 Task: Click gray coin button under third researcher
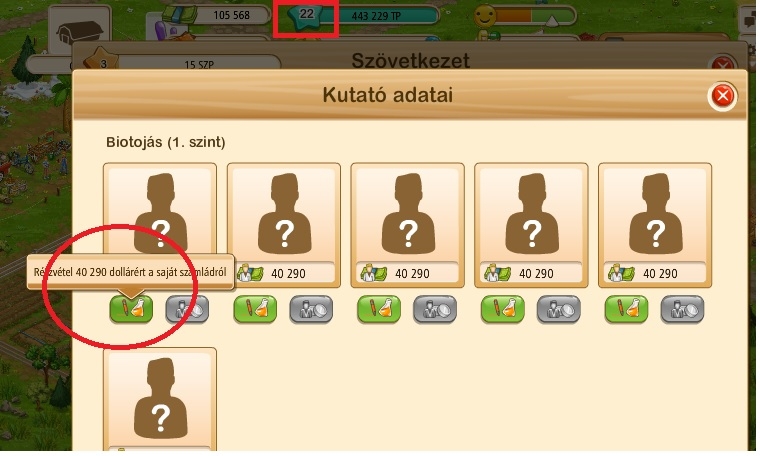(435, 309)
